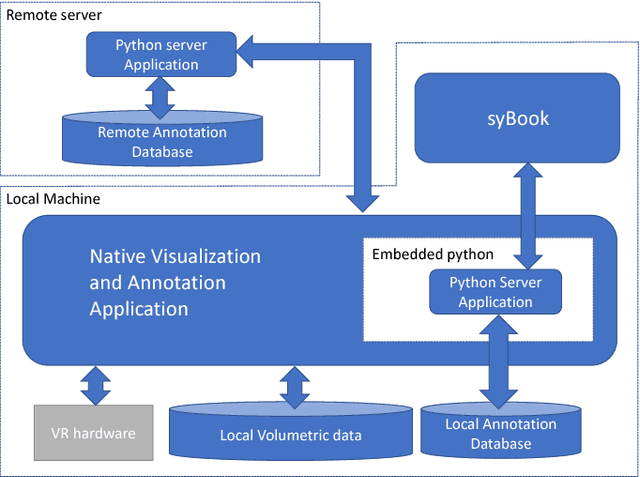Click double arrow above Local Volumetric data
The height and width of the screenshot is (477, 640).
tap(294, 386)
